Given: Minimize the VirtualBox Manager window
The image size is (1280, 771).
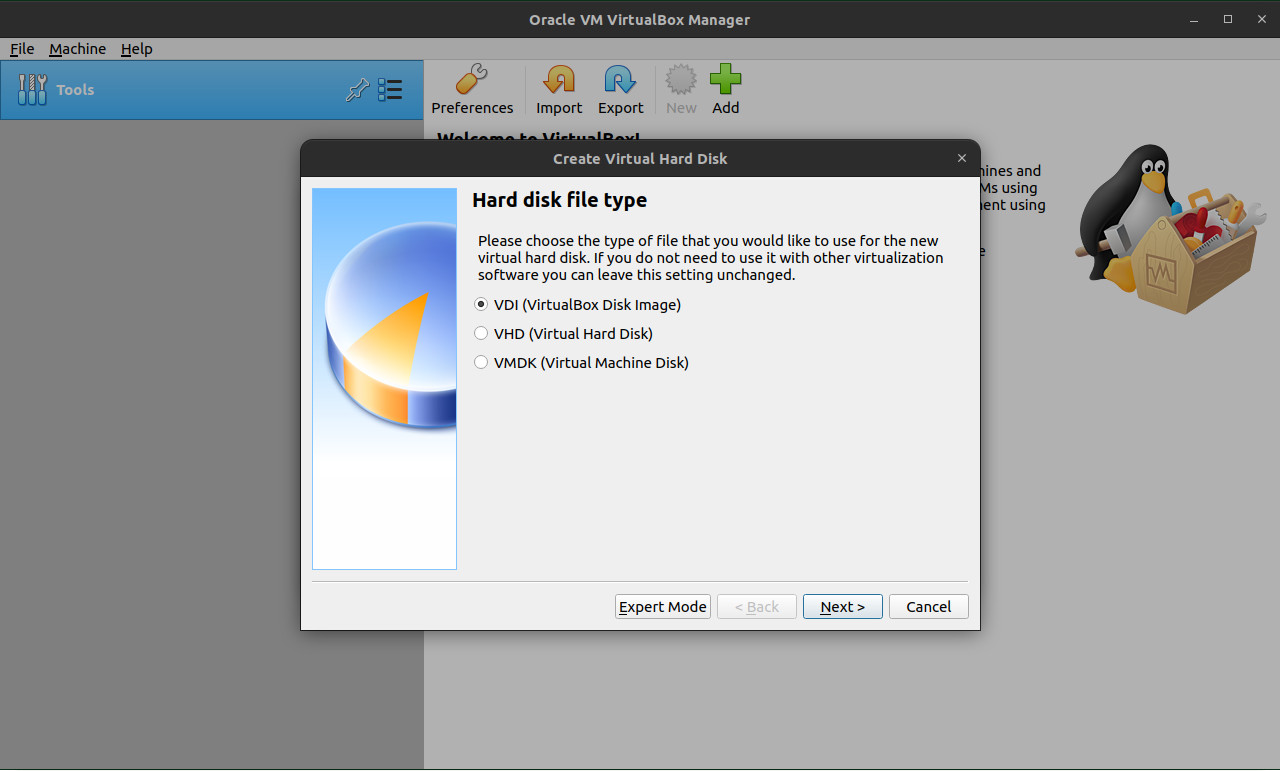Looking at the screenshot, I should [x=1195, y=20].
